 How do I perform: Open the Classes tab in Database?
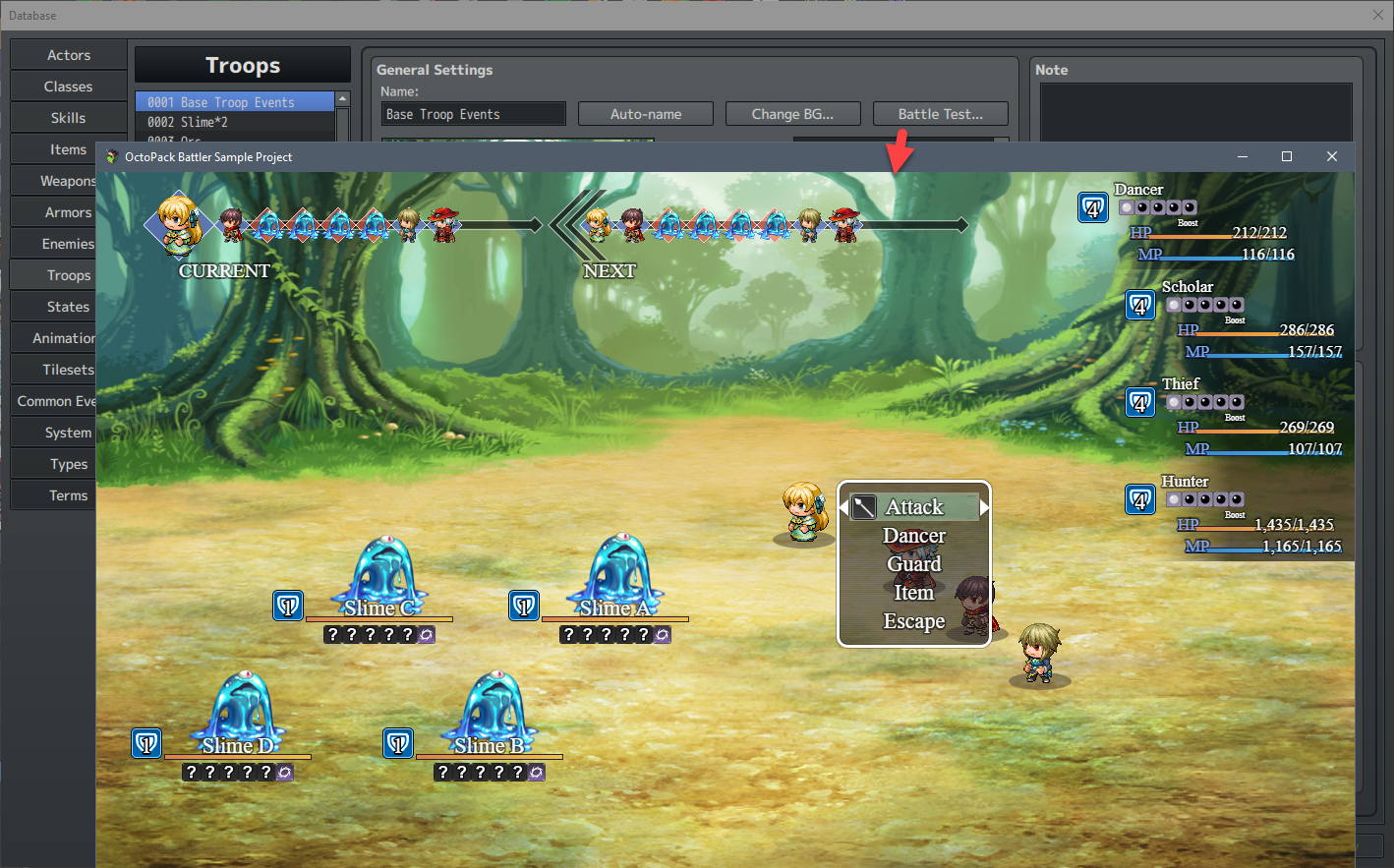coord(69,87)
